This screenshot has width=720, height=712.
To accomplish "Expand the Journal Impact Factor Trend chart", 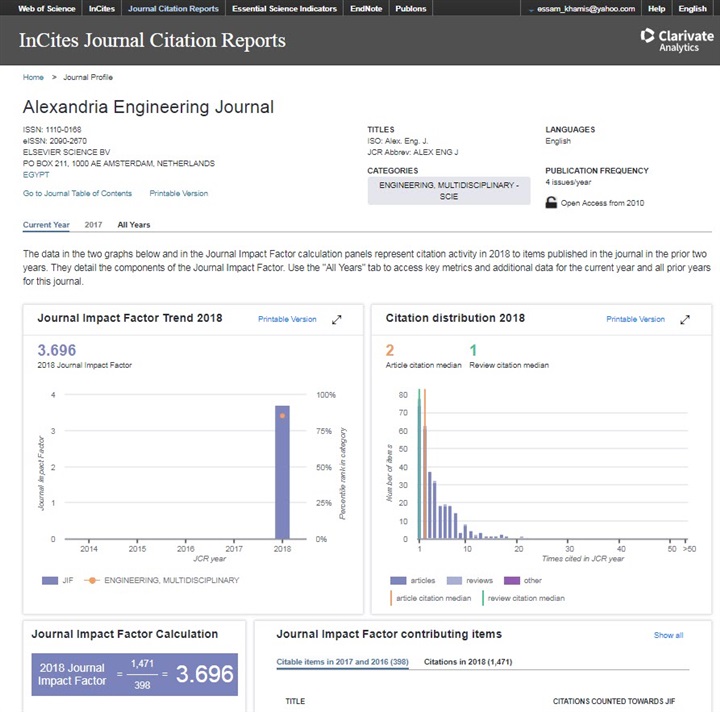I will pos(337,319).
